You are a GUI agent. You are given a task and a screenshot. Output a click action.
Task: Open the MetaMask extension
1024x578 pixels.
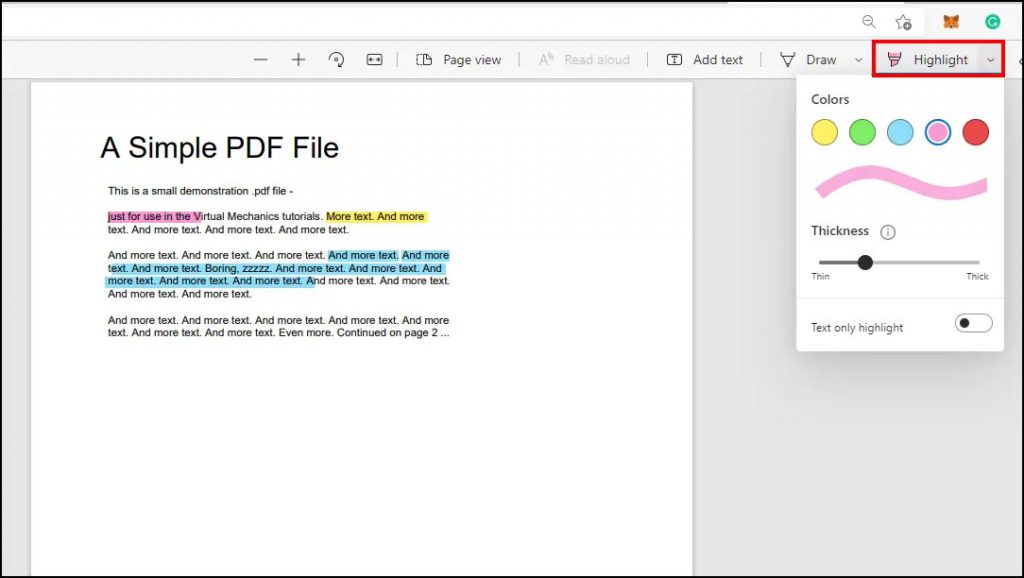[950, 20]
